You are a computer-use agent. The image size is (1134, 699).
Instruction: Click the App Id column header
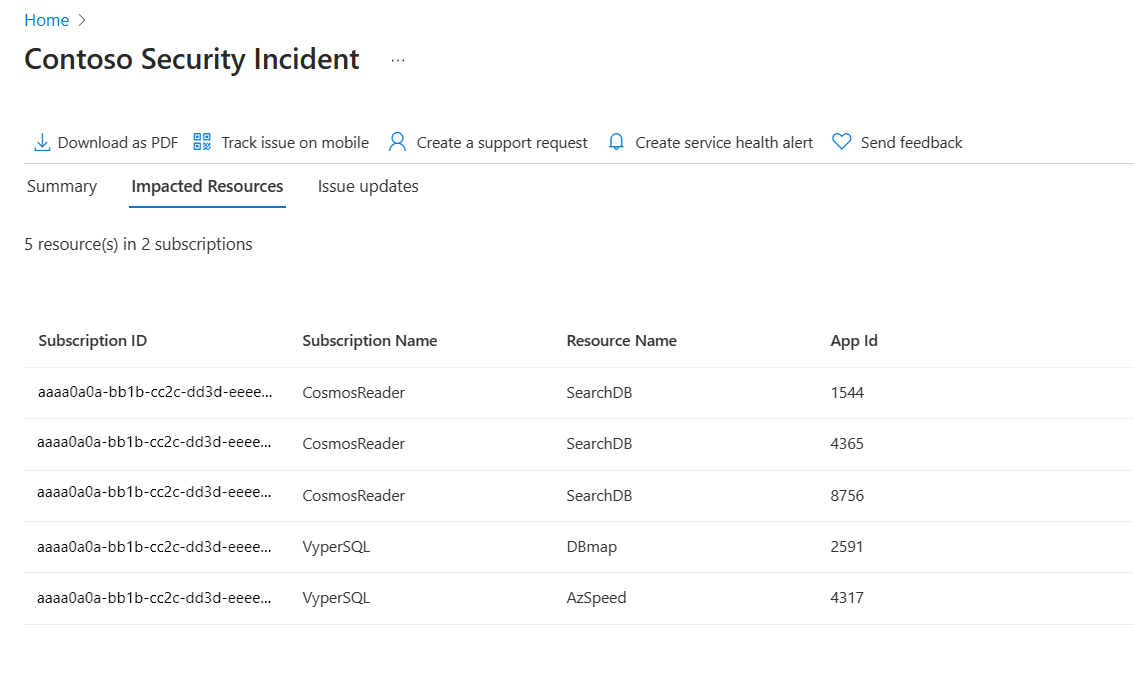pos(854,341)
